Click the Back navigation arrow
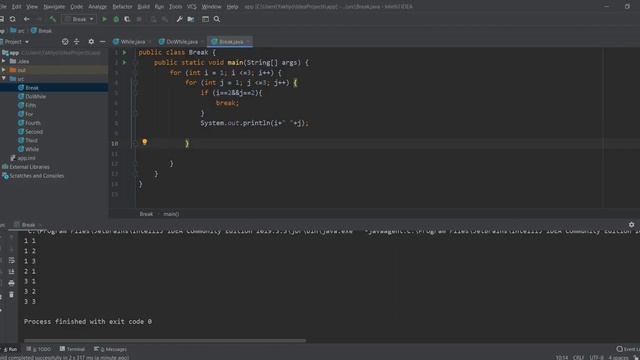640x360 pixels. [27, 19]
